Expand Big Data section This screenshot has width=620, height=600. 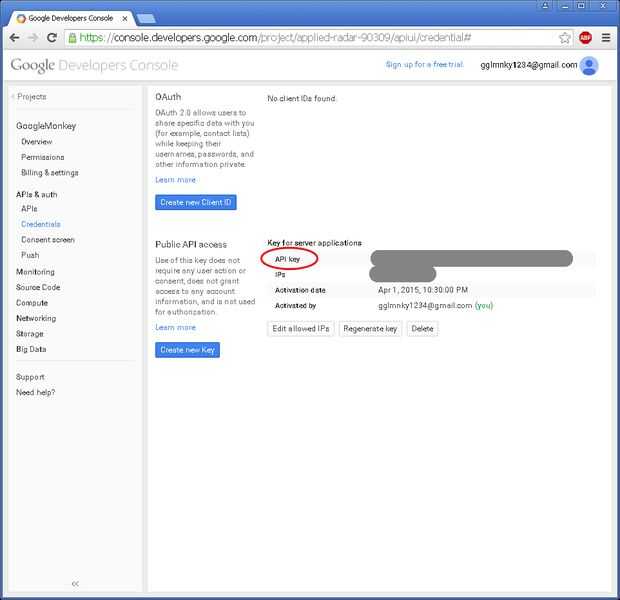(31, 349)
